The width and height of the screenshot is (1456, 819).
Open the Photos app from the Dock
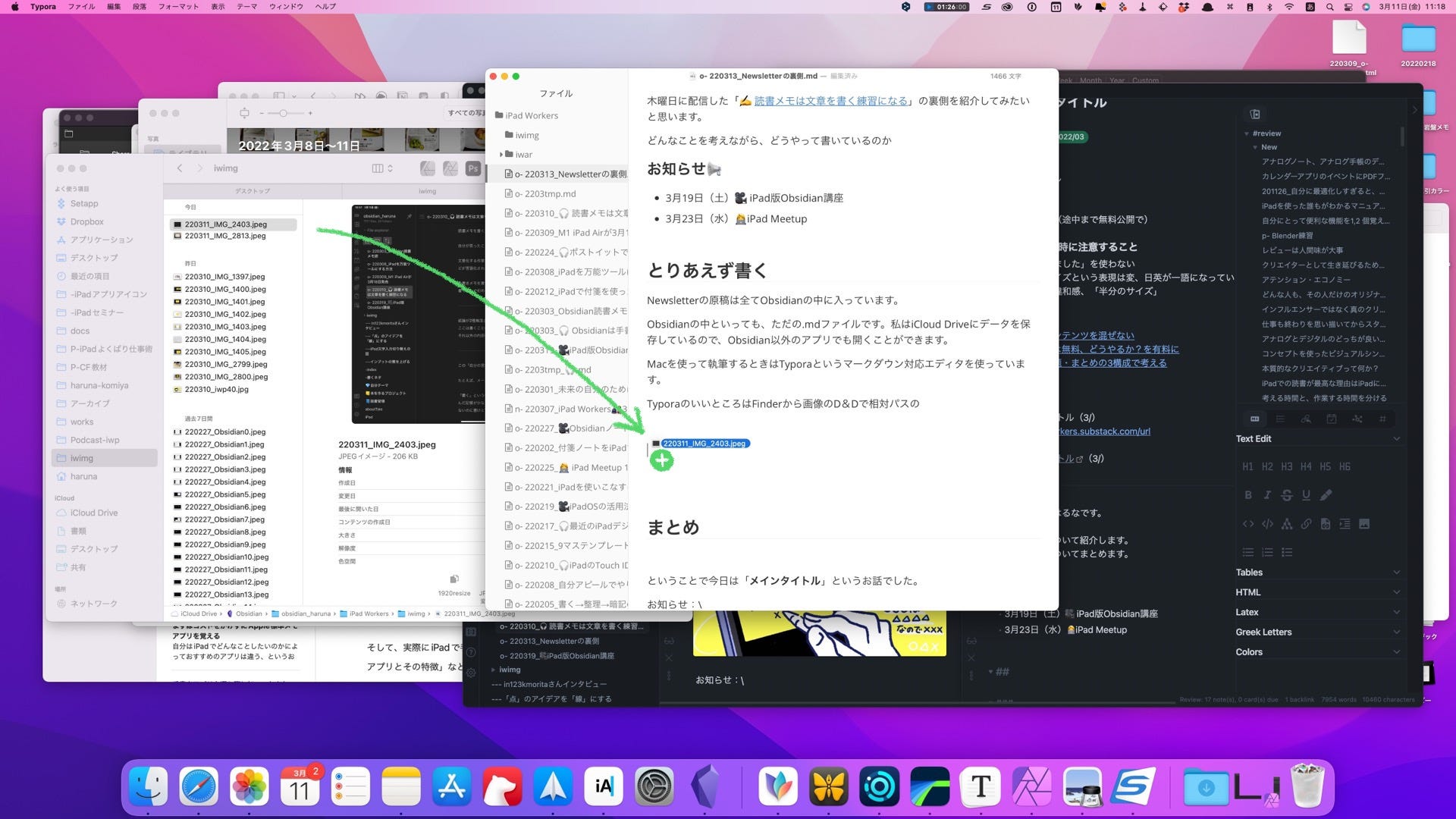(249, 786)
